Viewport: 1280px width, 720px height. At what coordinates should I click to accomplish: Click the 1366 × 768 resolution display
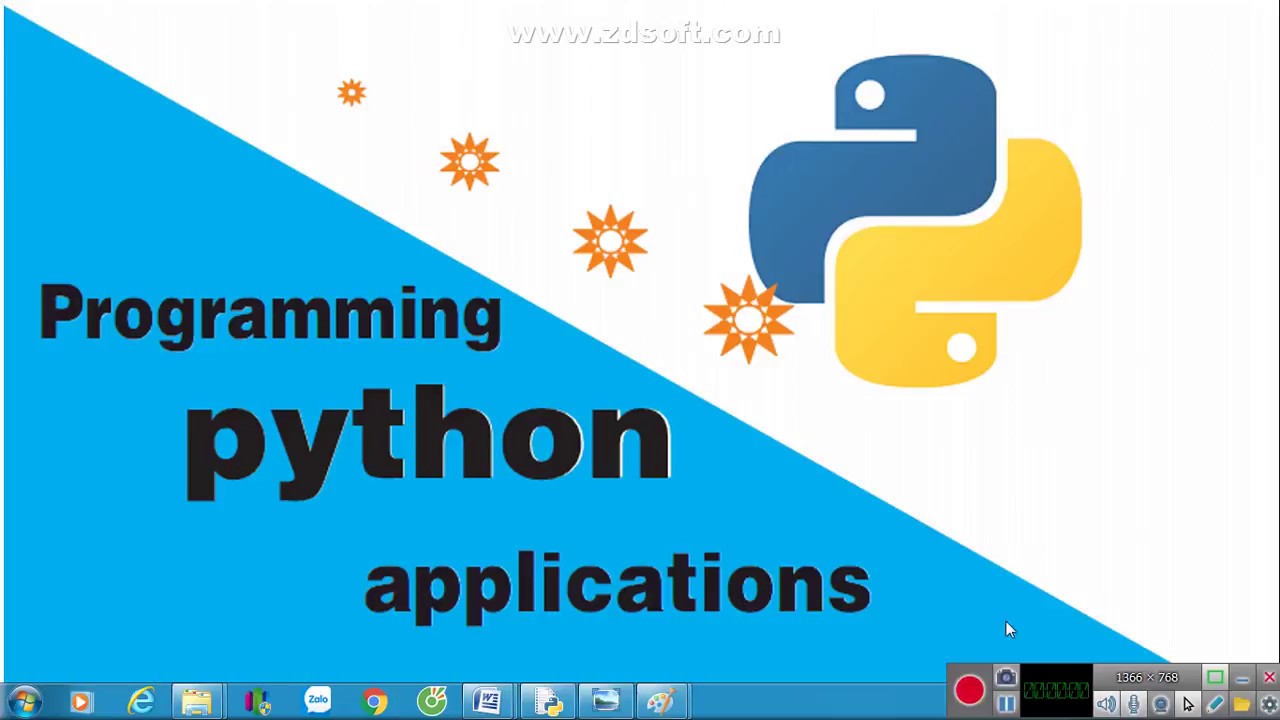[1147, 678]
